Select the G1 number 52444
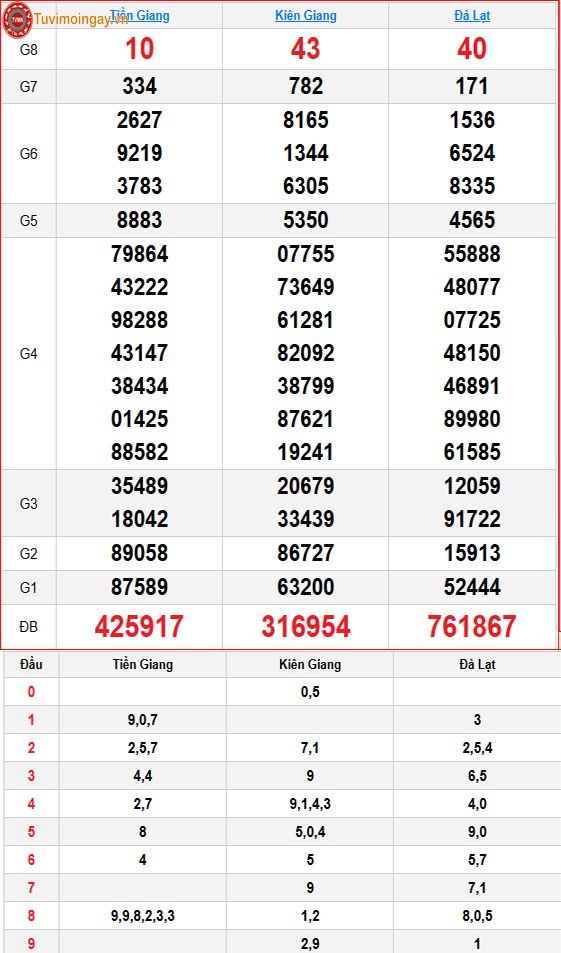Viewport: 561px width, 953px height. click(x=472, y=587)
